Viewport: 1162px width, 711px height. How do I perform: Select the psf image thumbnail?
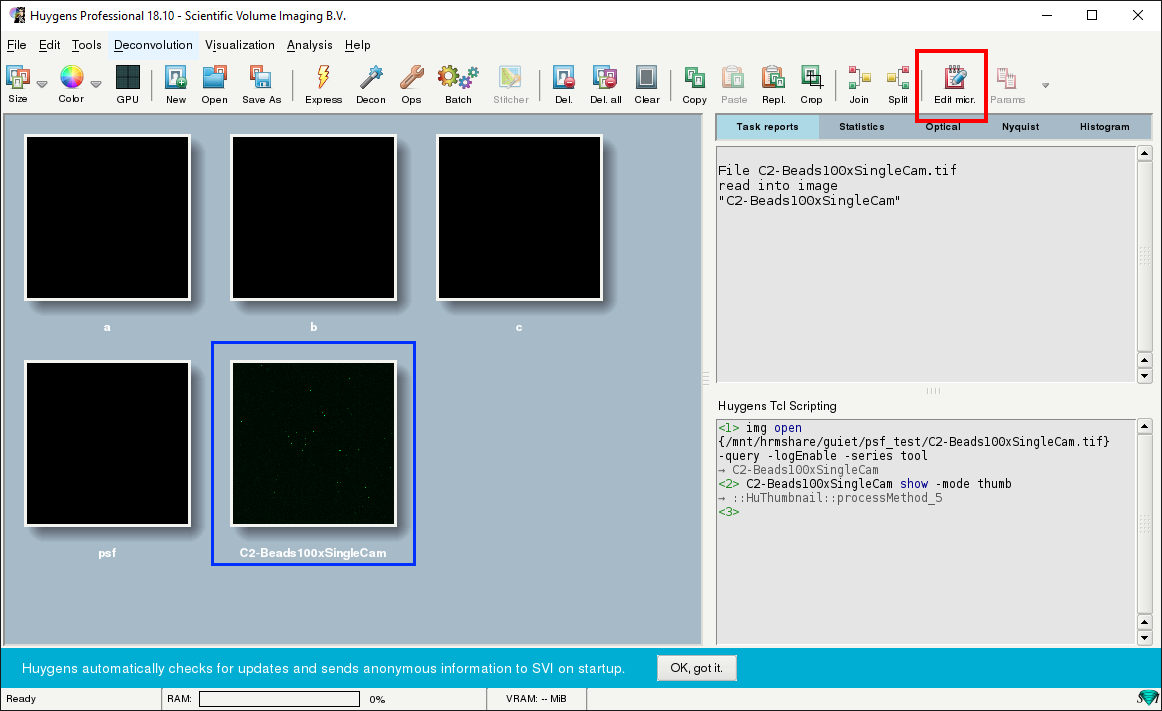[107, 443]
